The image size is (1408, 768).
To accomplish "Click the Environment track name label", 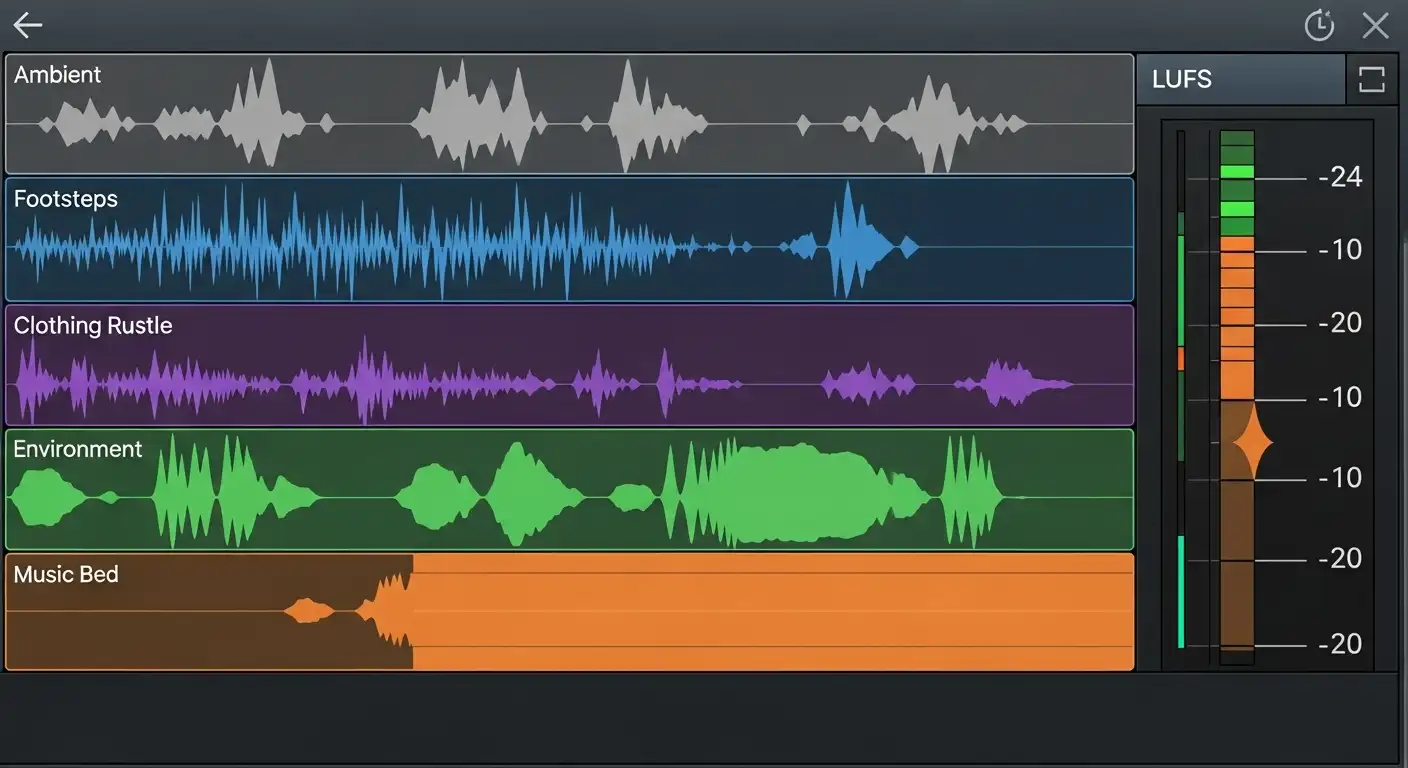I will pos(78,449).
